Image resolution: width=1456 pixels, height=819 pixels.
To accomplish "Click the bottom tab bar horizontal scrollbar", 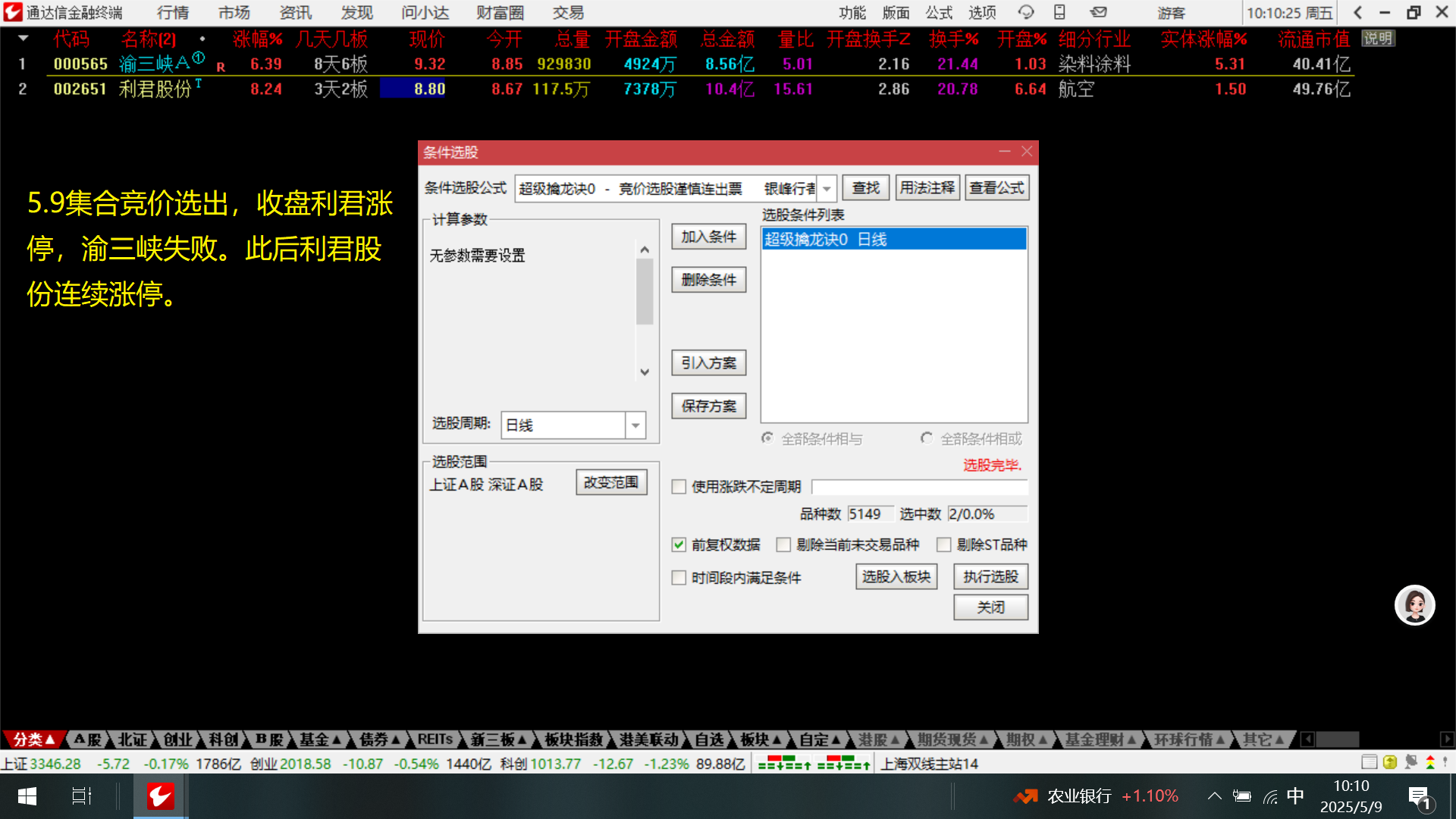I will click(x=1338, y=739).
